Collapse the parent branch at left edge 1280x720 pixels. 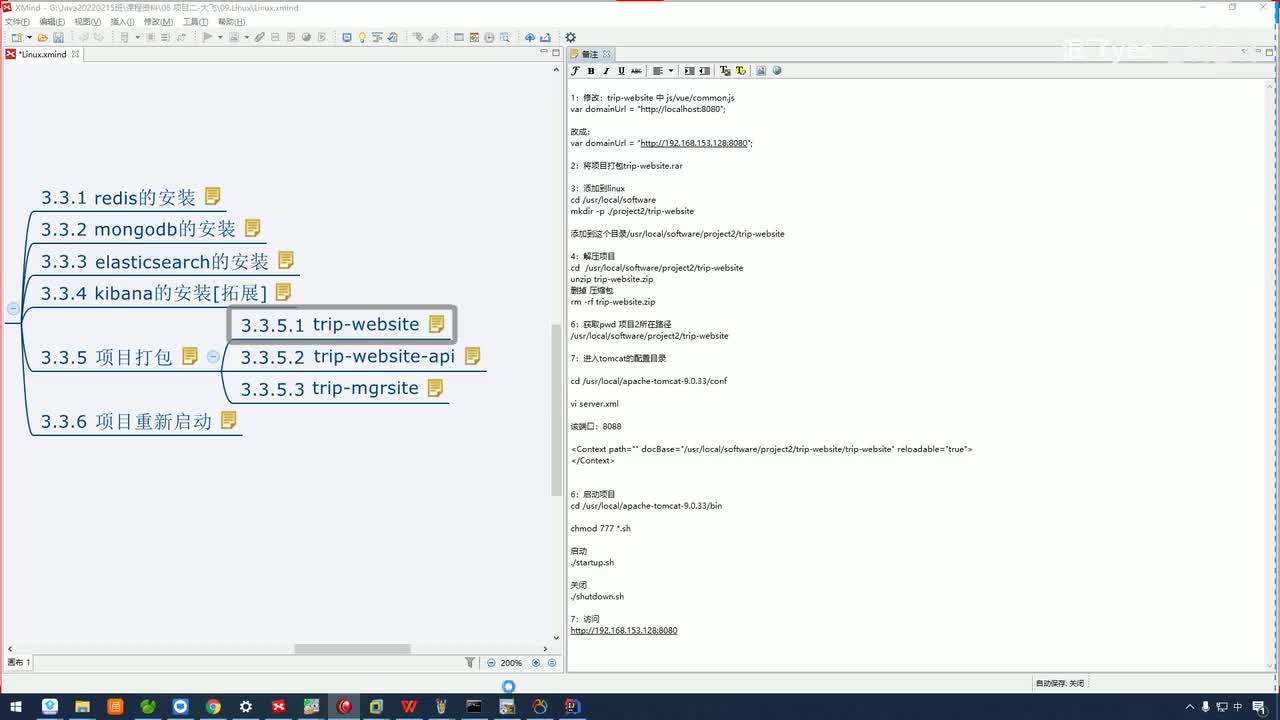point(13,308)
